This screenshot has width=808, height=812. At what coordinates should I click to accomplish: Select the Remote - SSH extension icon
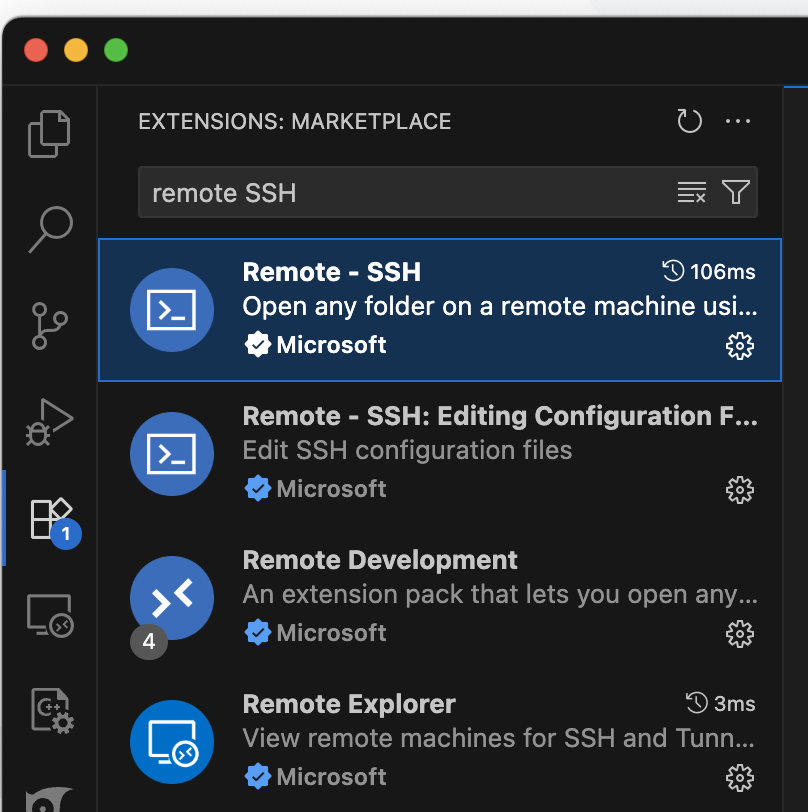[172, 310]
